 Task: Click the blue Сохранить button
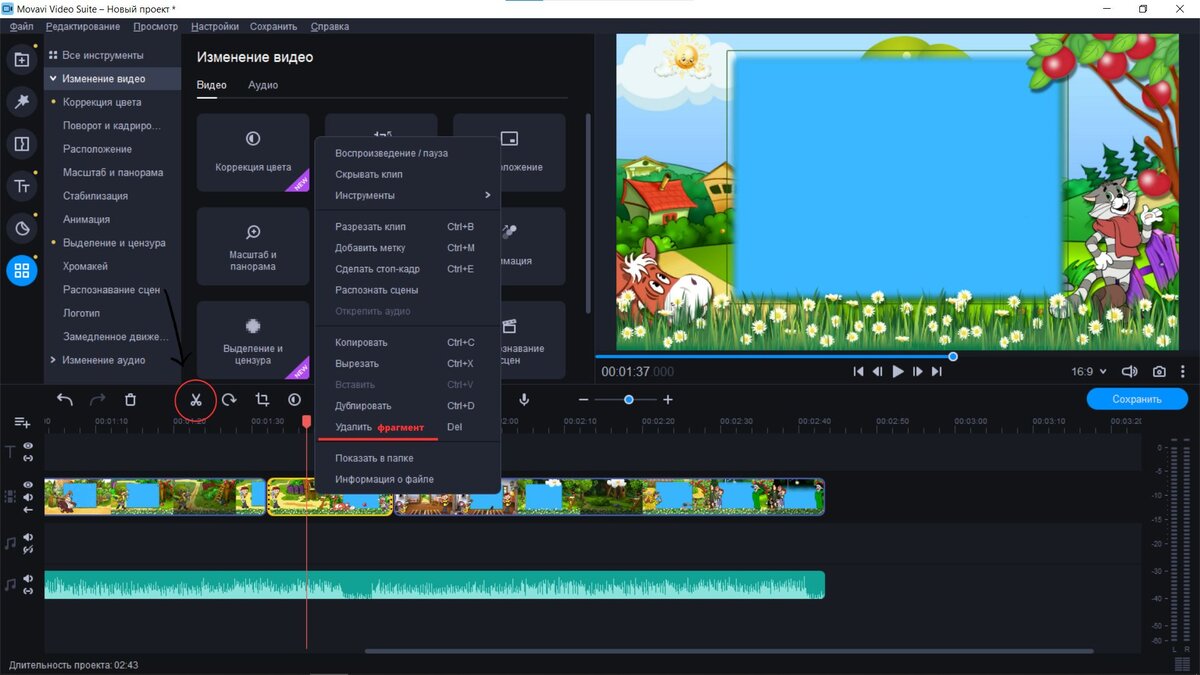(1137, 399)
